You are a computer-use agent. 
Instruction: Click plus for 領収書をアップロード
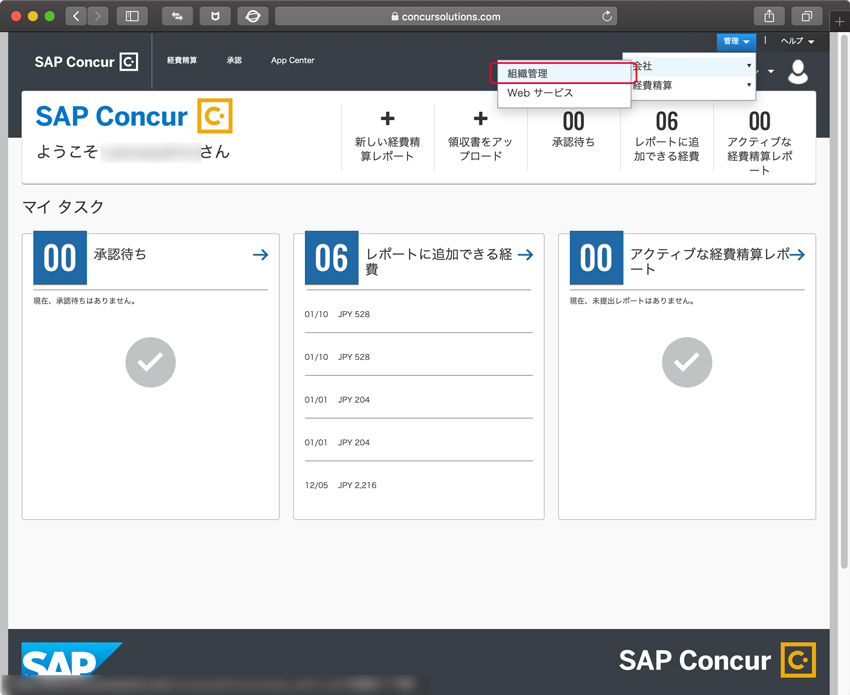tap(480, 118)
